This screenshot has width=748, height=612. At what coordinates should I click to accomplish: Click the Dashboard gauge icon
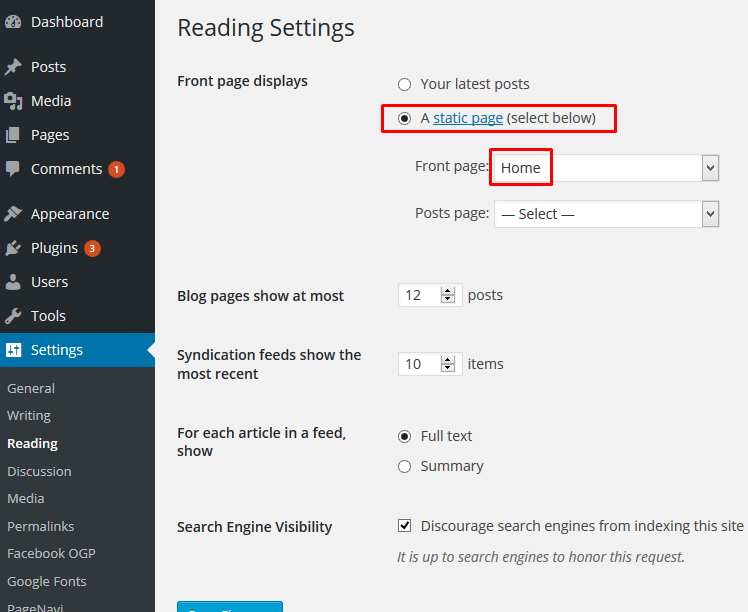pyautogui.click(x=13, y=21)
